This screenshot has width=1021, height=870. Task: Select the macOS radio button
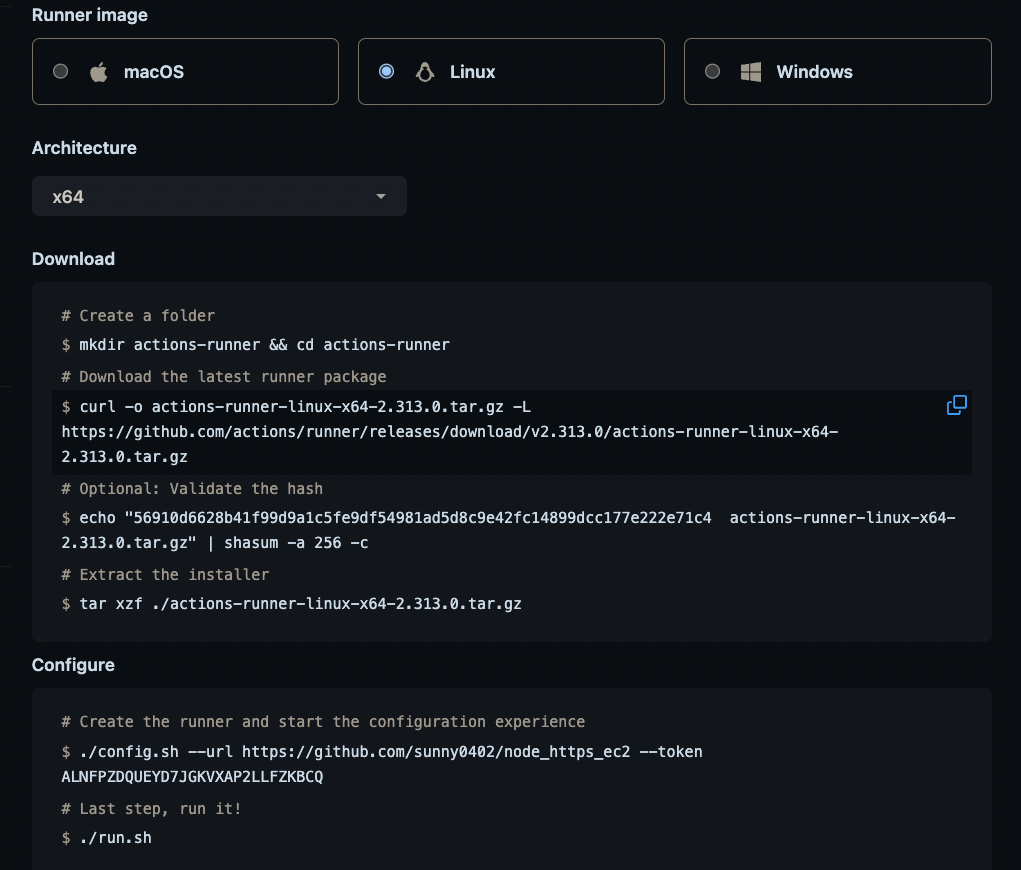[59, 71]
